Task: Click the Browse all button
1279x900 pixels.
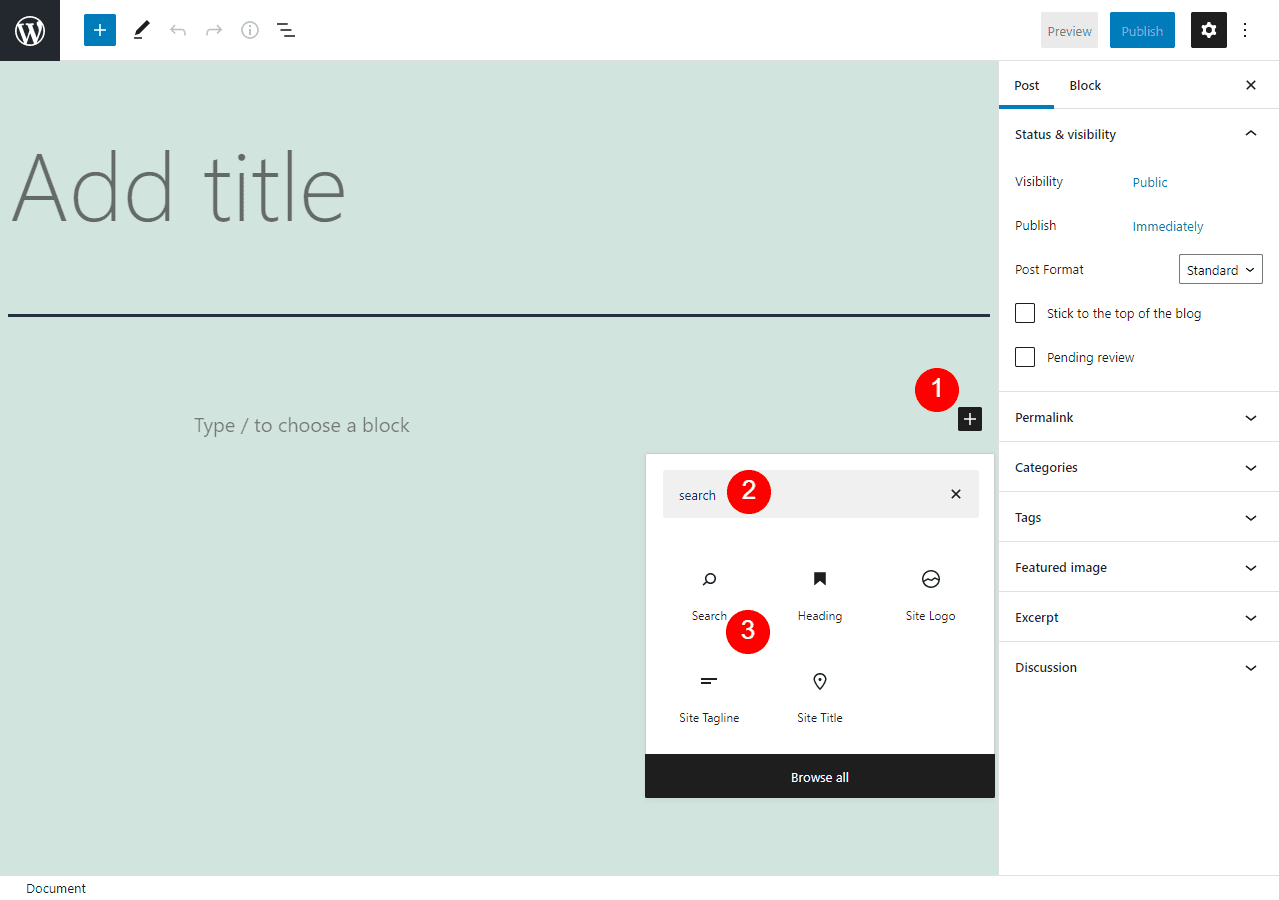Action: tap(819, 777)
